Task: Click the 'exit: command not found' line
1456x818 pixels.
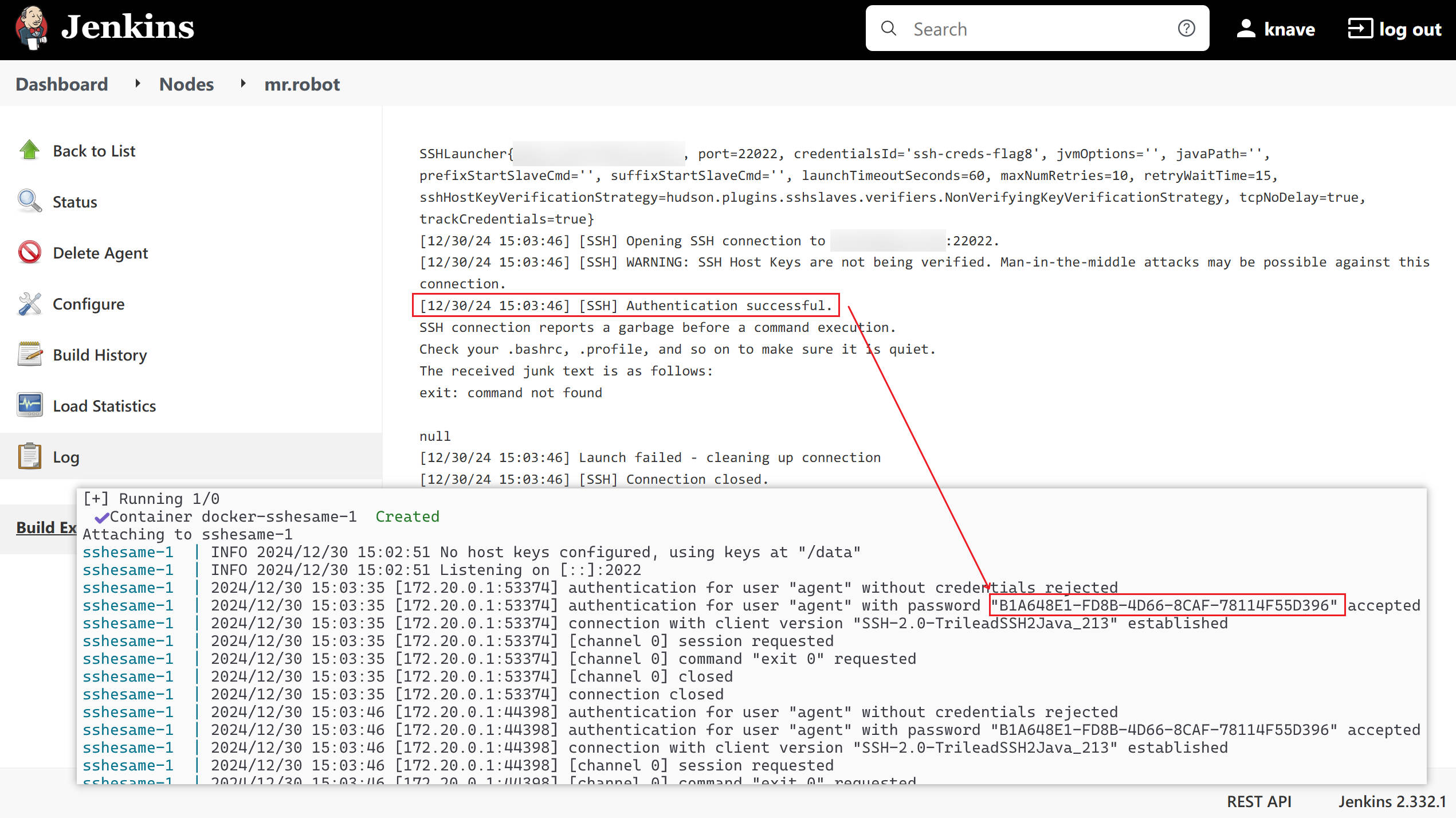Action: 511,393
